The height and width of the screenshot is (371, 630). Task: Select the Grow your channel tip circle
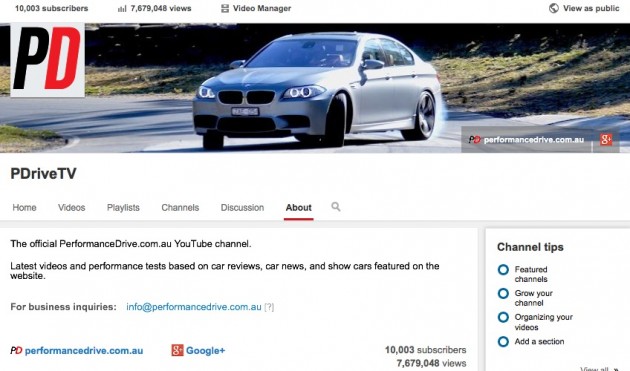(x=503, y=293)
